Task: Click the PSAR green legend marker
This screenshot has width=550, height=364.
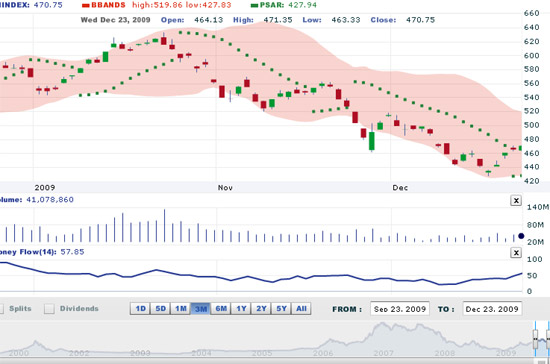Action: [255, 6]
